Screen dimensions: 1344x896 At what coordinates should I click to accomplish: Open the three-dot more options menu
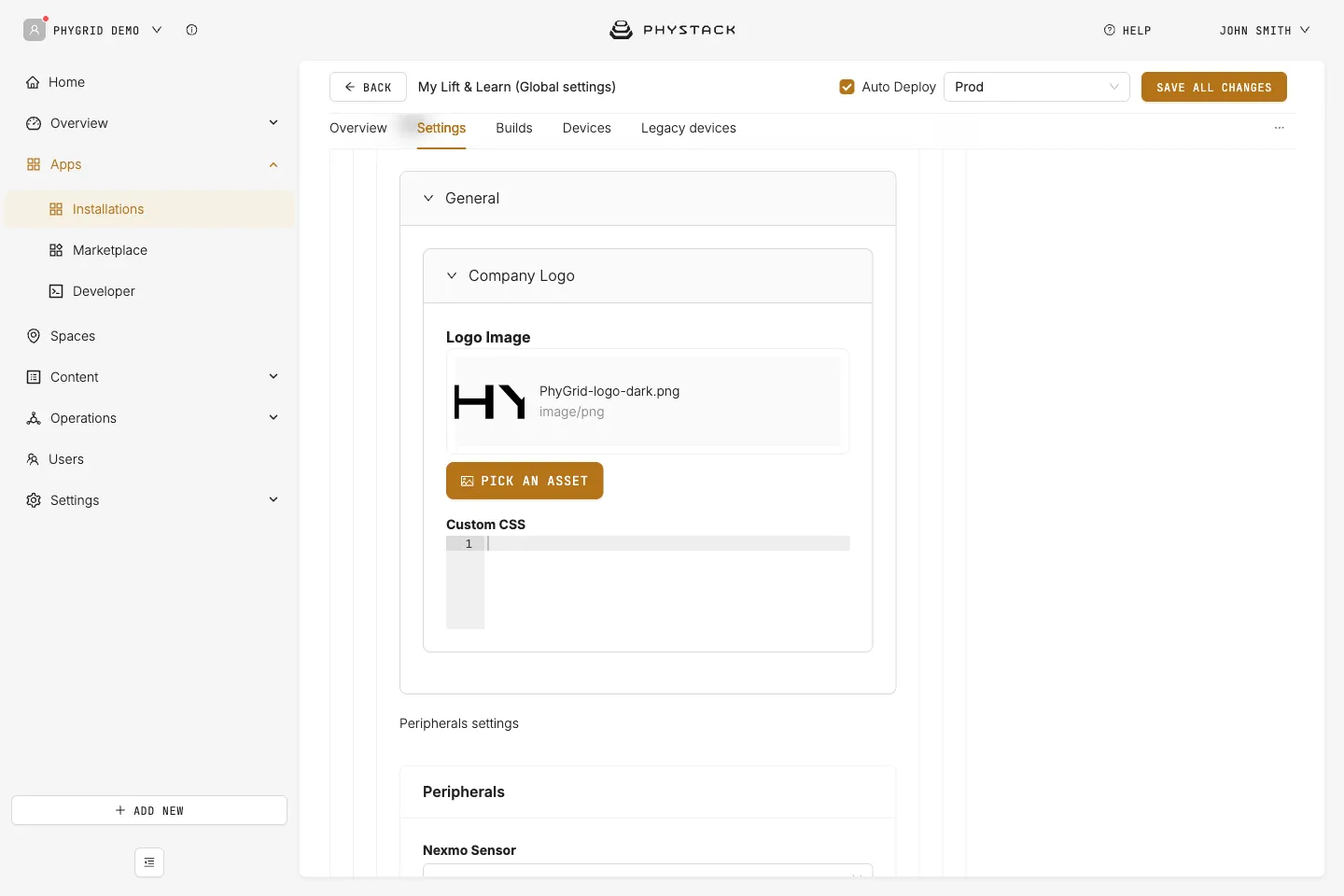tap(1280, 128)
